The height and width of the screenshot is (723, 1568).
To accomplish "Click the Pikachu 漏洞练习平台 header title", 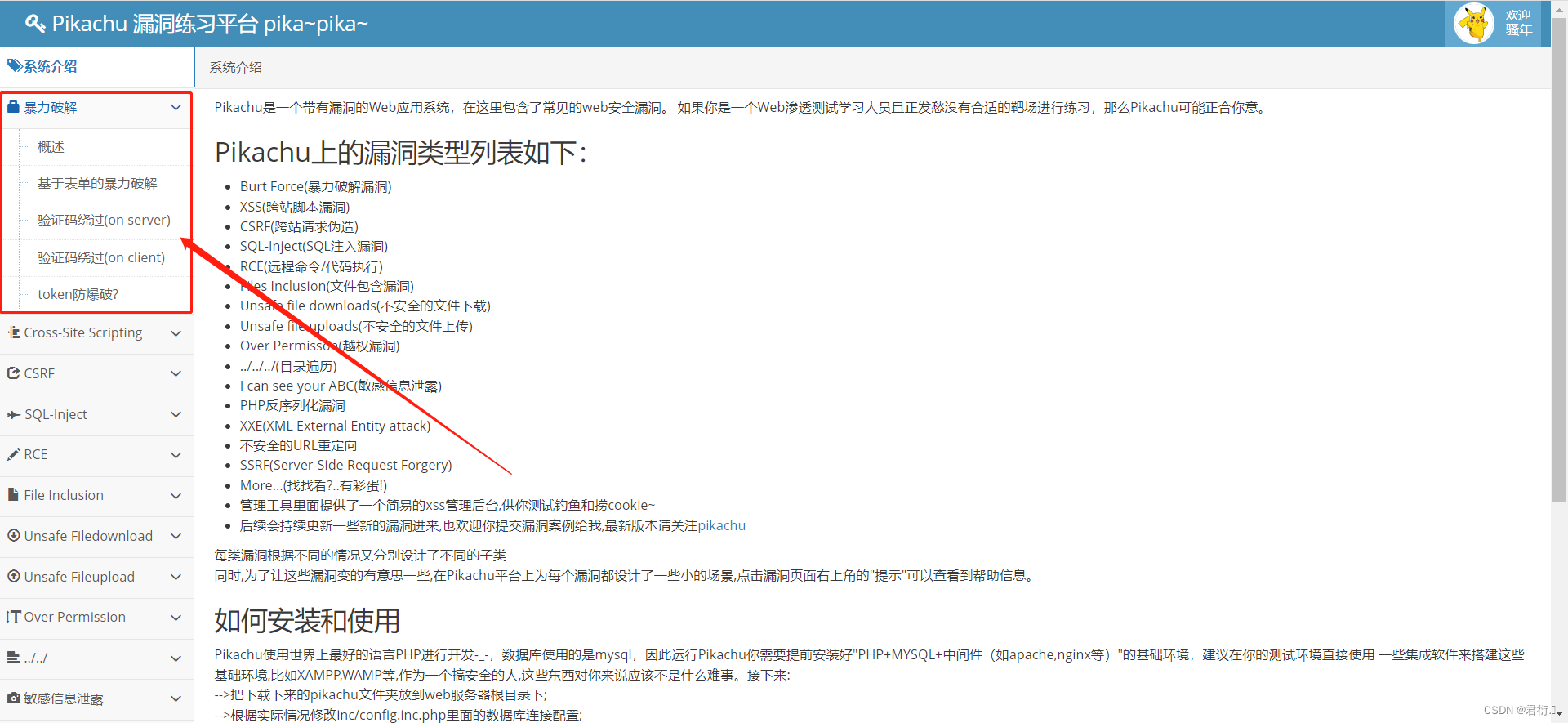I will 210,24.
